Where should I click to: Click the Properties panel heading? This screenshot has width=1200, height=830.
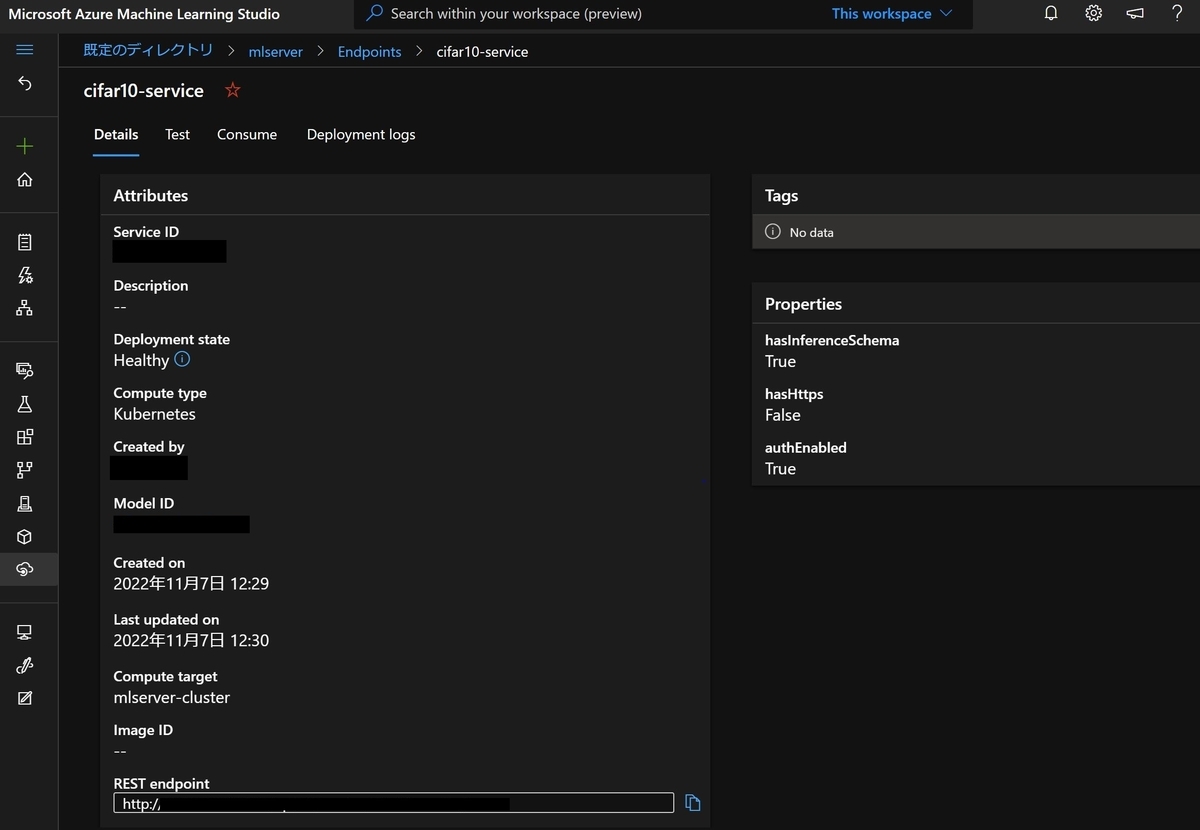coord(803,304)
